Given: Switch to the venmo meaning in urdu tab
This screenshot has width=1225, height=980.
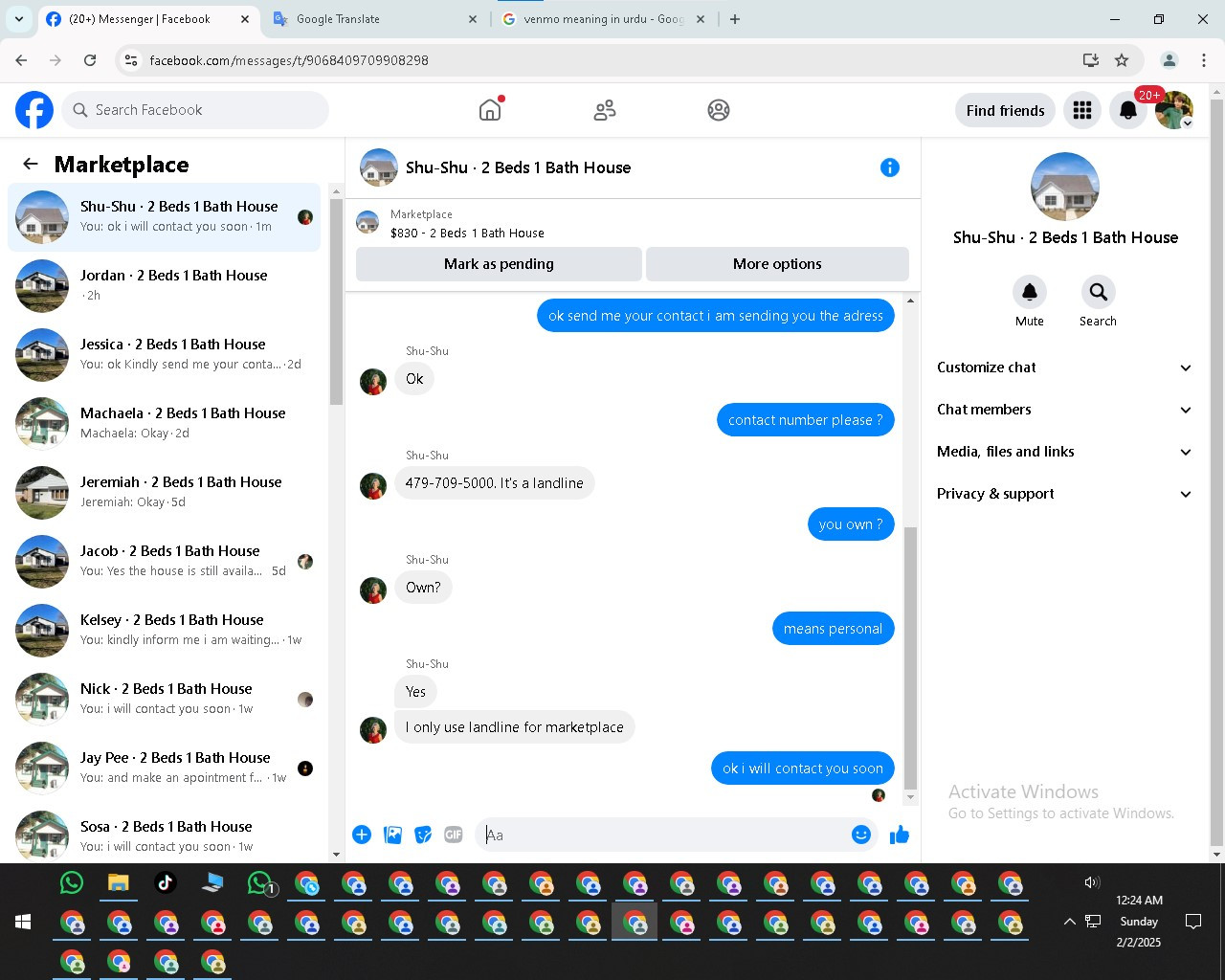Looking at the screenshot, I should coord(603,19).
